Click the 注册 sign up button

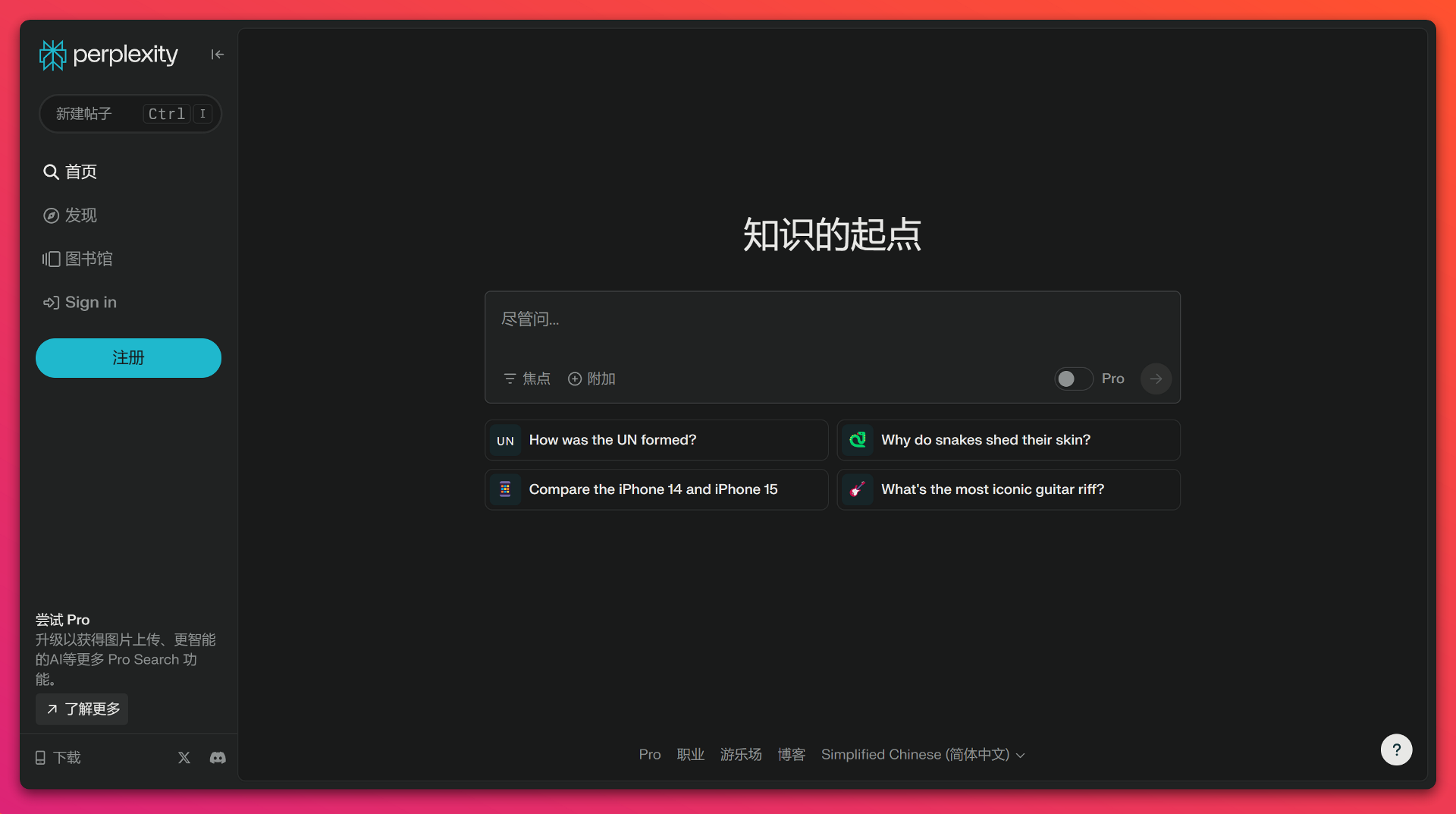(128, 358)
